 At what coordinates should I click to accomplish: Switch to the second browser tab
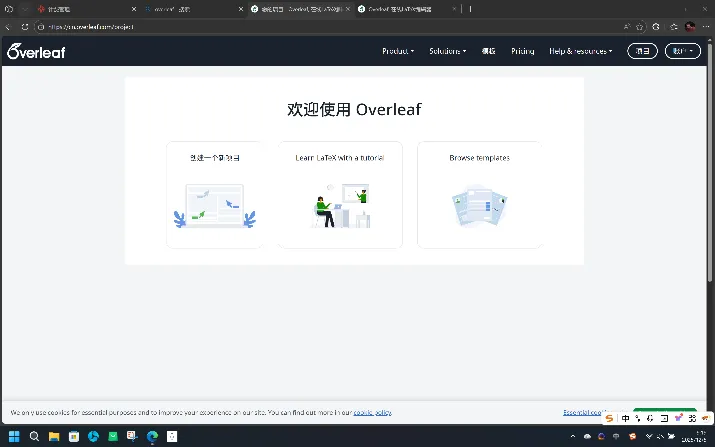192,9
